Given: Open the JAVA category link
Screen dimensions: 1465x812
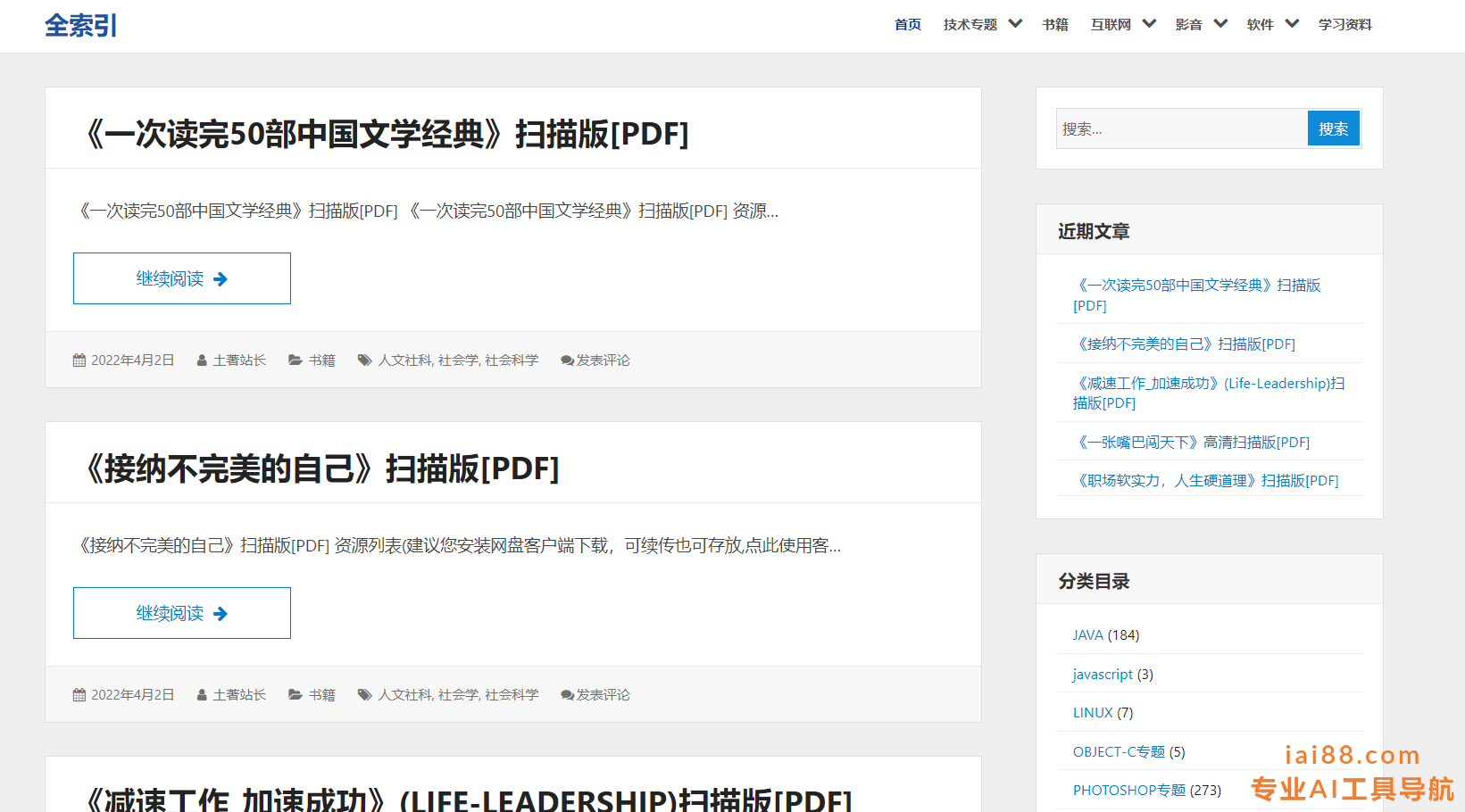Looking at the screenshot, I should pos(1087,634).
